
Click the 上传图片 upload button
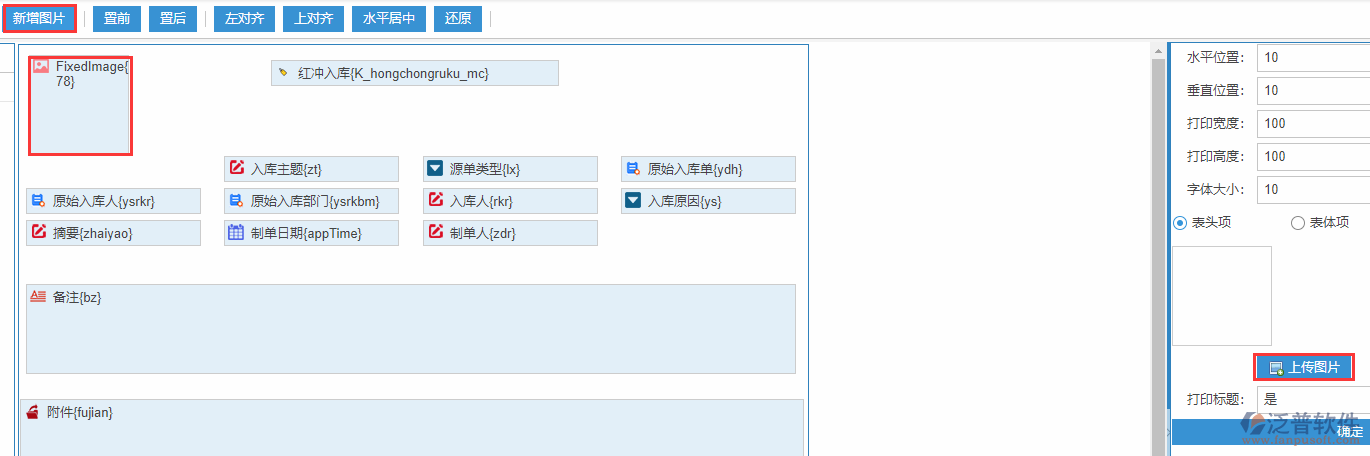pyautogui.click(x=1304, y=367)
